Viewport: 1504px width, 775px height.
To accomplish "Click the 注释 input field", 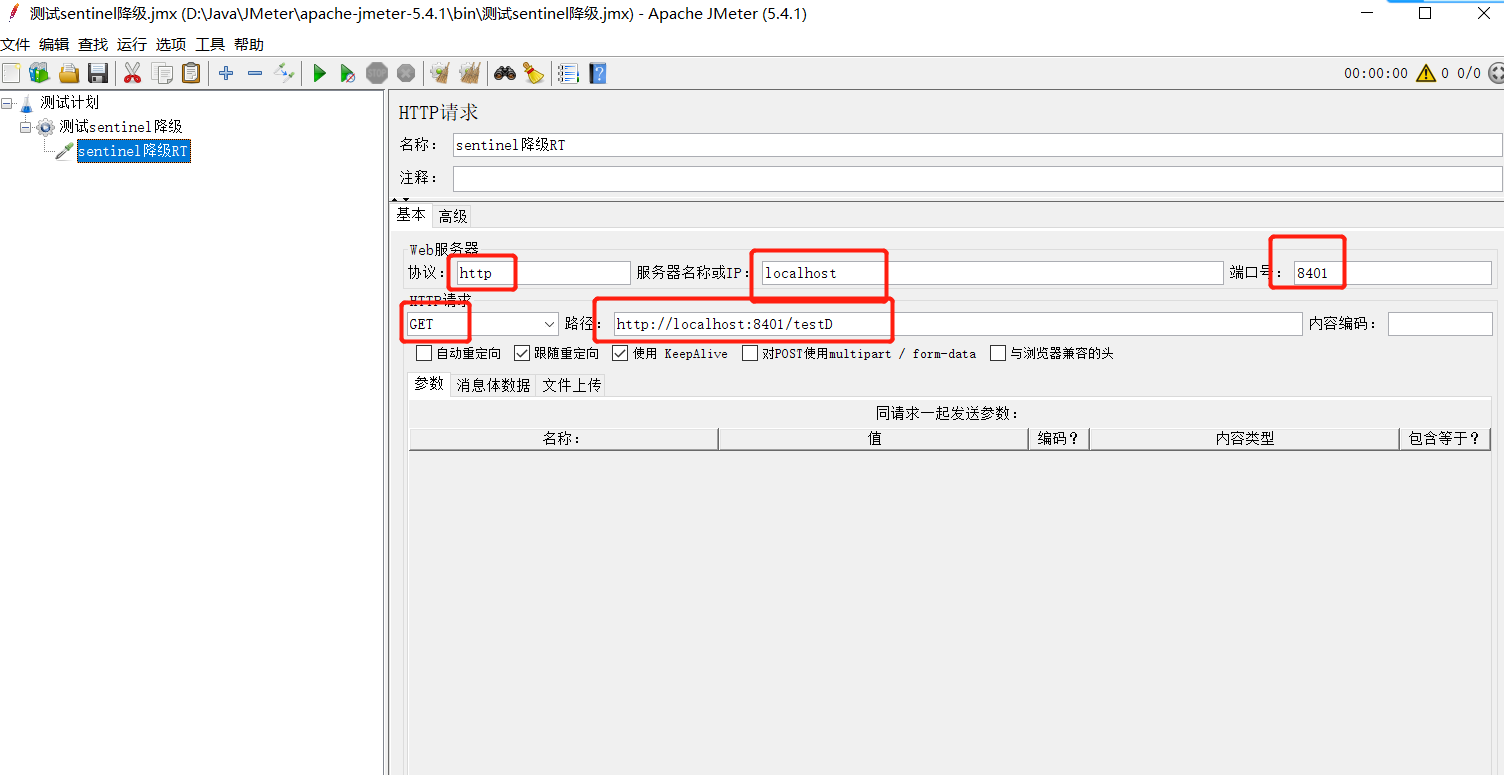I will pos(977,178).
